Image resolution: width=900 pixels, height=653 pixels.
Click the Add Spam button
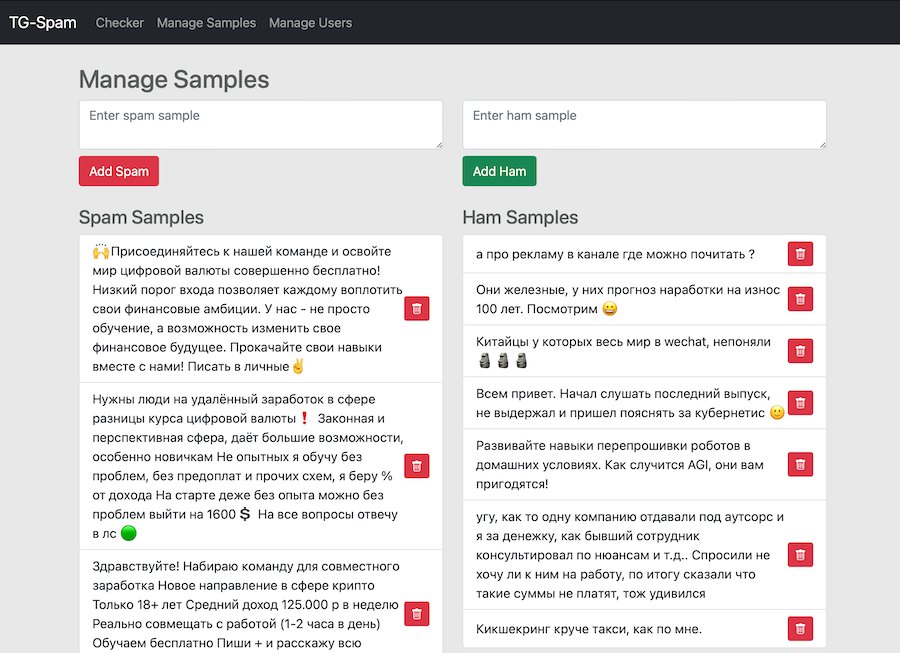pos(119,171)
